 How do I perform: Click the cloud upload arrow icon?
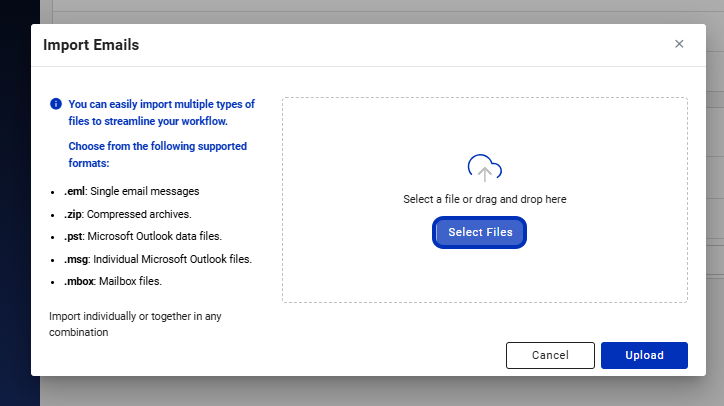[484, 168]
